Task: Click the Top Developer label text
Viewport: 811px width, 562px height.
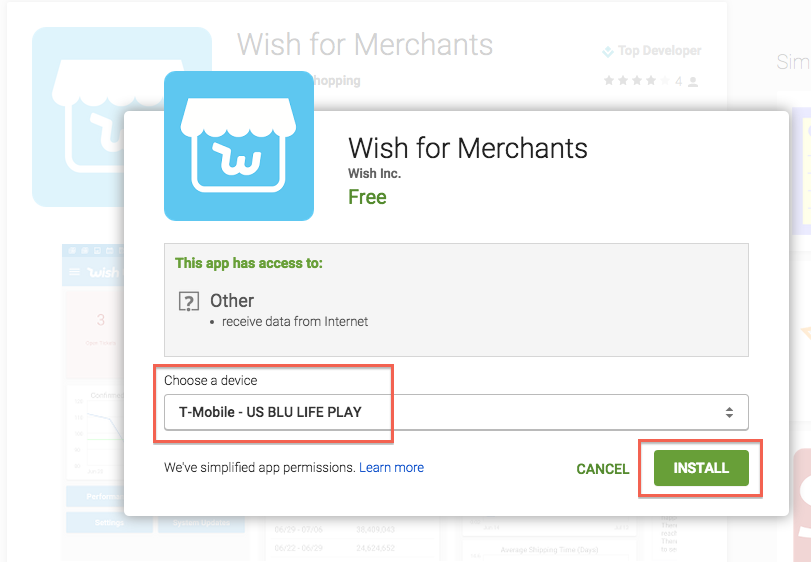Action: [x=659, y=51]
